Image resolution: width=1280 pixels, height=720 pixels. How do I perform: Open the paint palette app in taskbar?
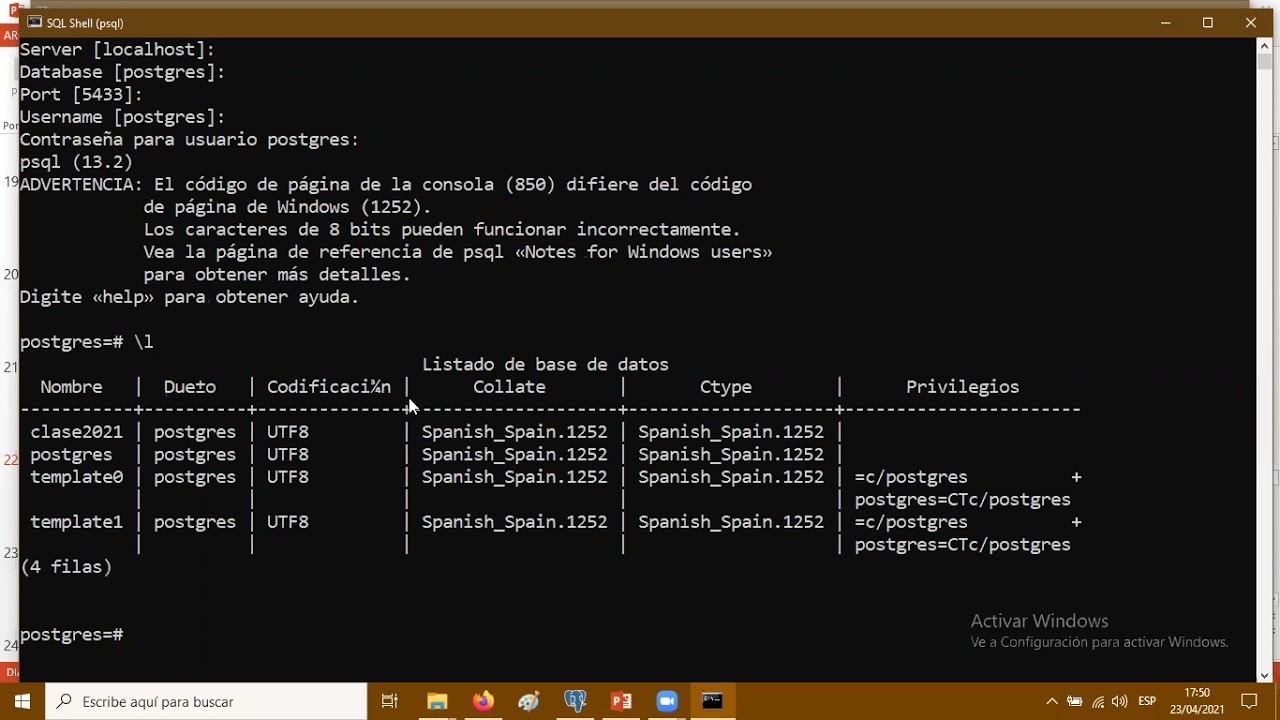[529, 702]
